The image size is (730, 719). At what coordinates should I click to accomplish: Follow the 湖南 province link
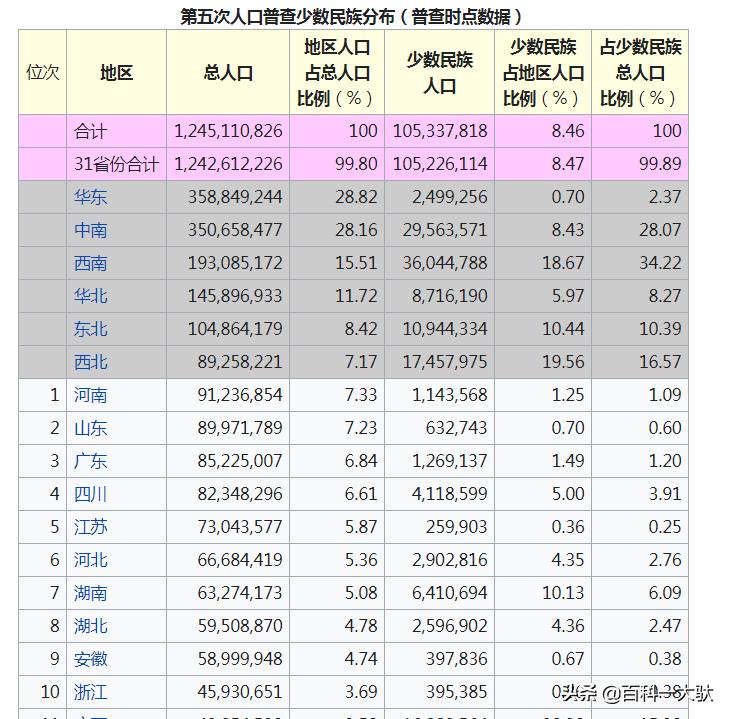point(91,593)
